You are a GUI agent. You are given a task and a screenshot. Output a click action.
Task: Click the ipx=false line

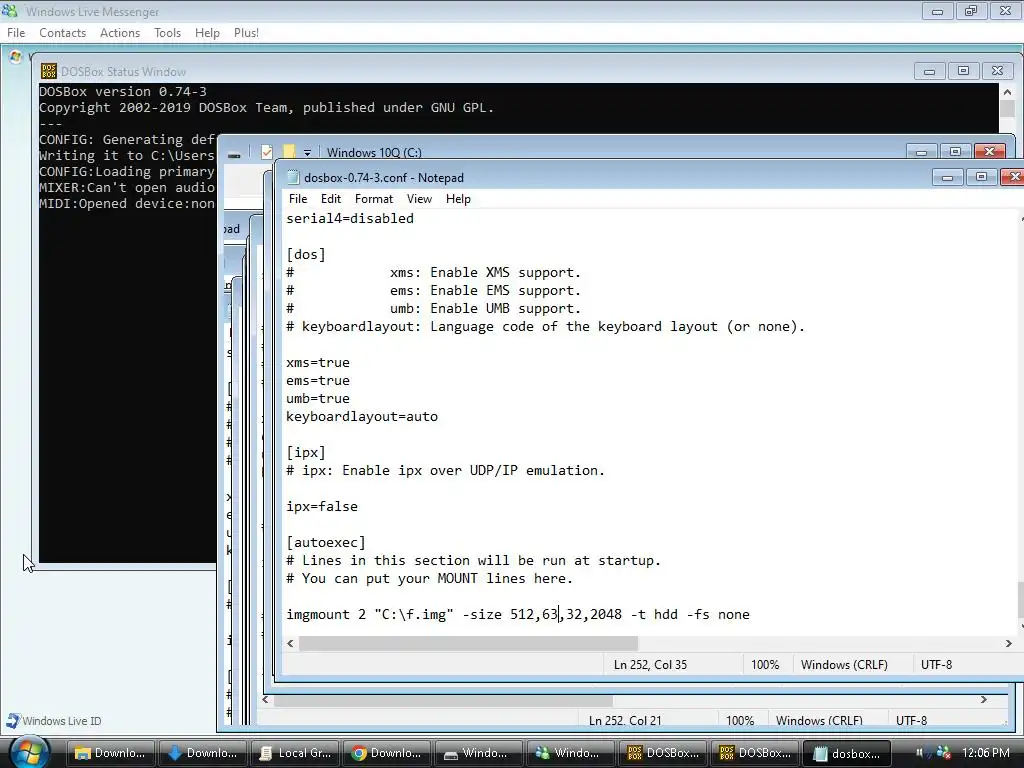pos(322,507)
